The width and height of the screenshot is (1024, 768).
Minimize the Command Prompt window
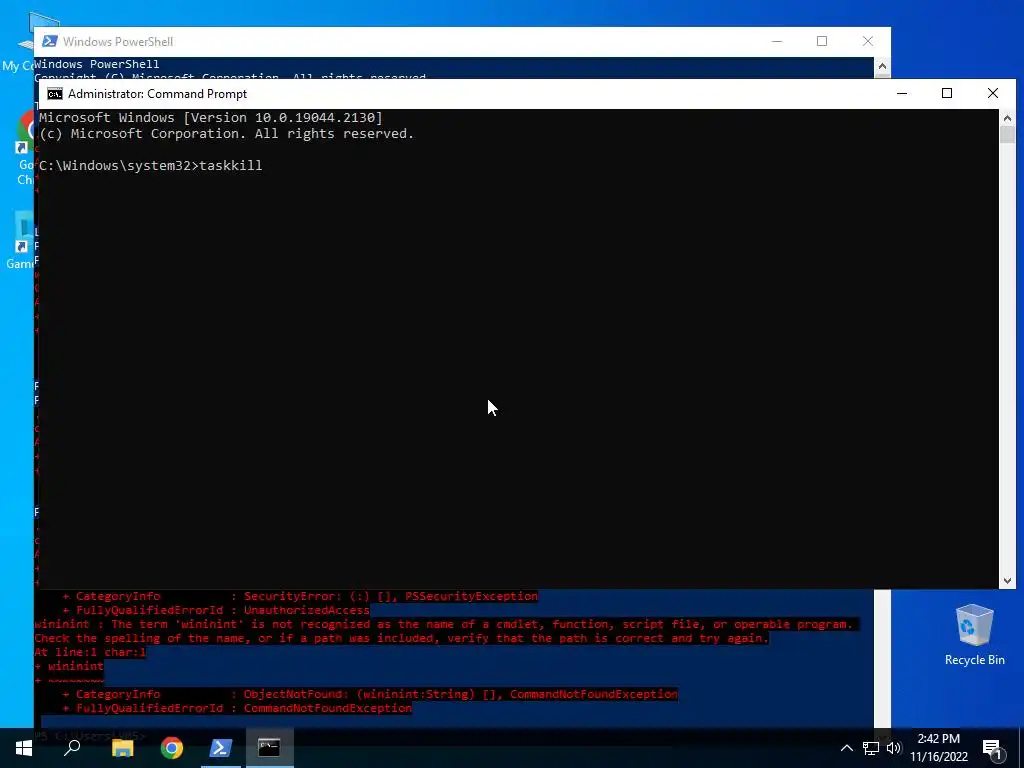(902, 93)
